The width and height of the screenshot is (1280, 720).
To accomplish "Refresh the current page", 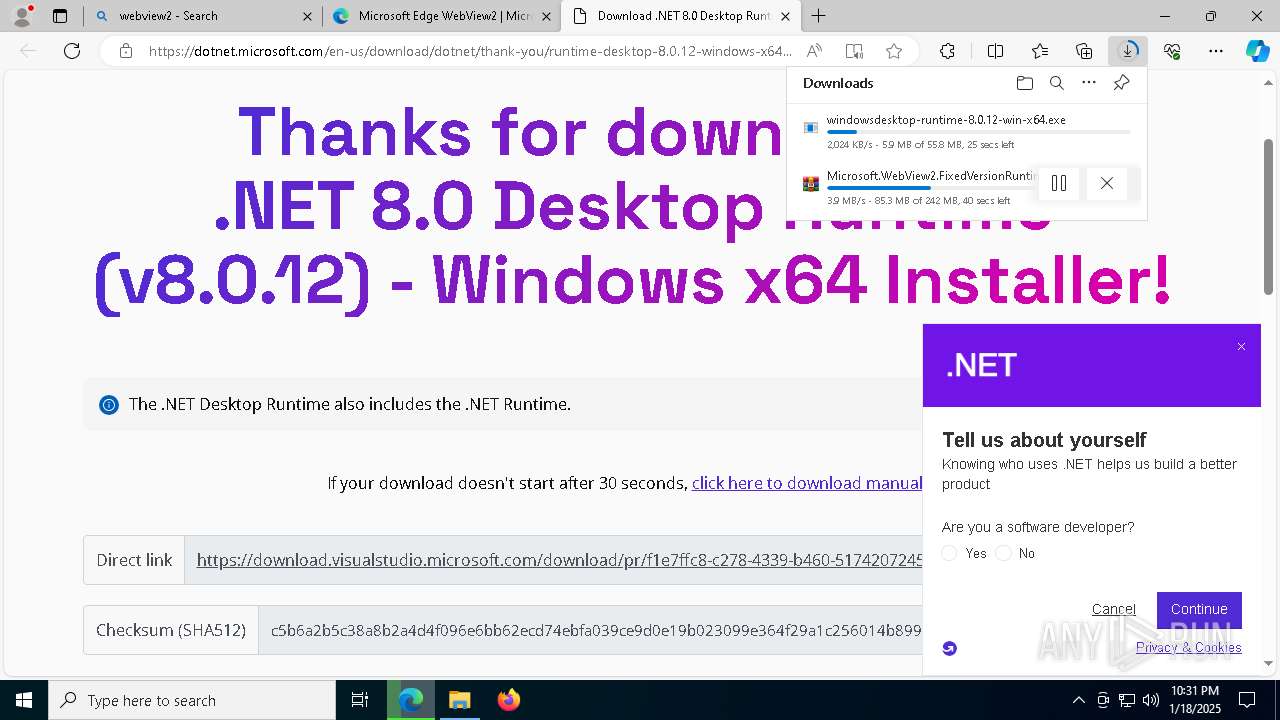I will click(x=72, y=51).
